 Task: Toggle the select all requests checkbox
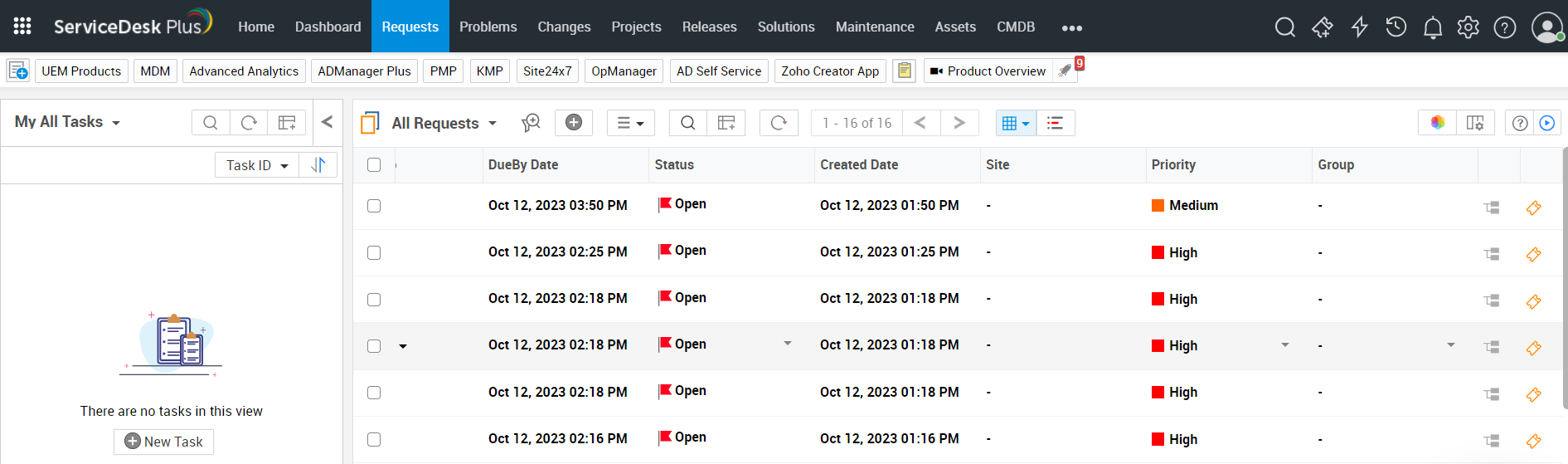(x=374, y=165)
